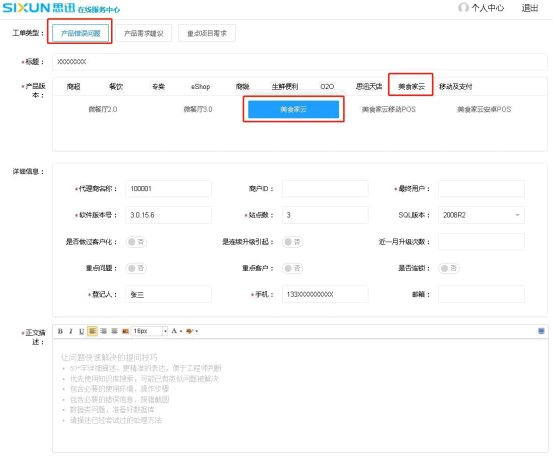Switch to the 餐饮 product tab

(x=116, y=87)
